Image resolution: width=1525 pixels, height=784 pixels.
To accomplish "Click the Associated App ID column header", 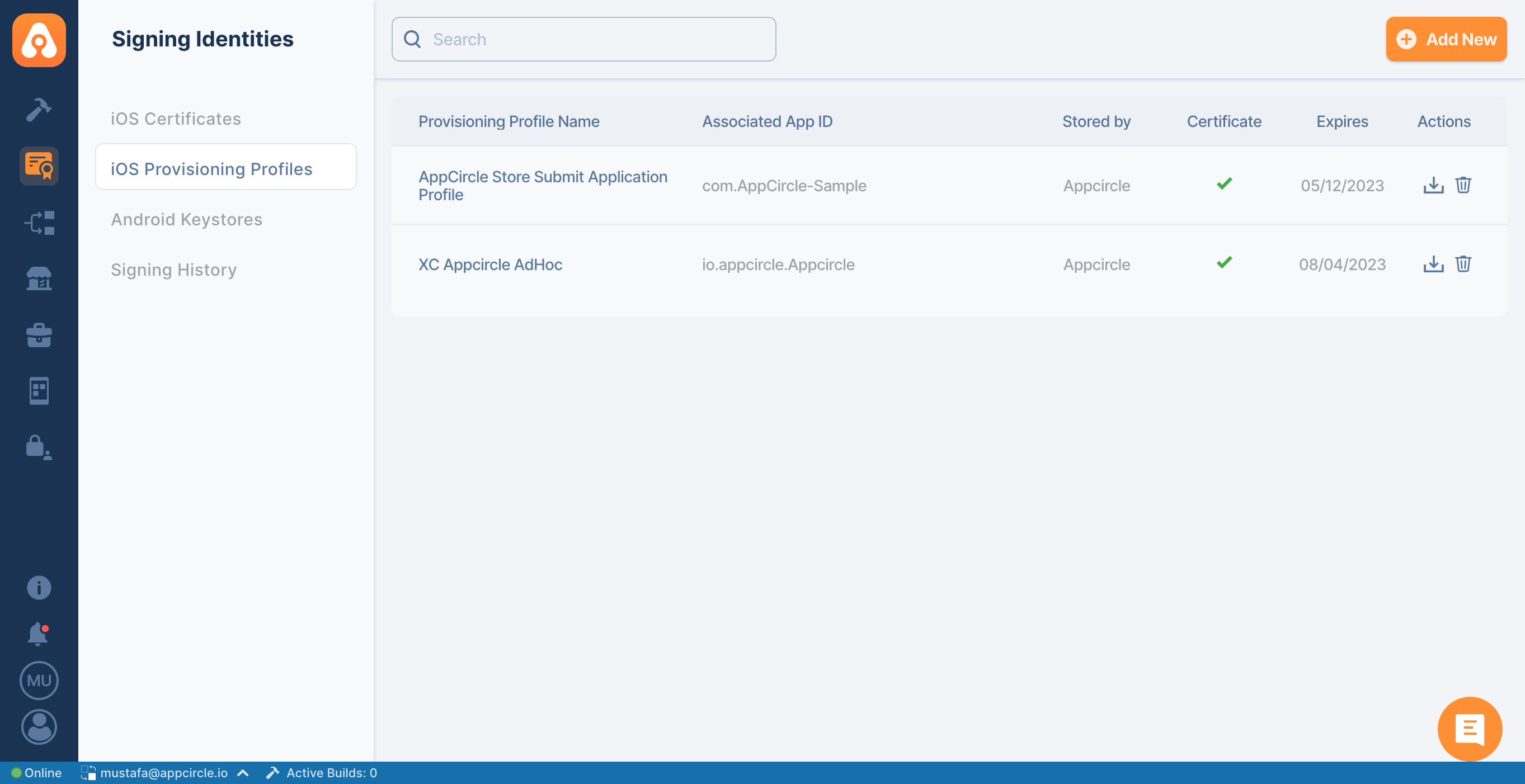I will [x=767, y=121].
